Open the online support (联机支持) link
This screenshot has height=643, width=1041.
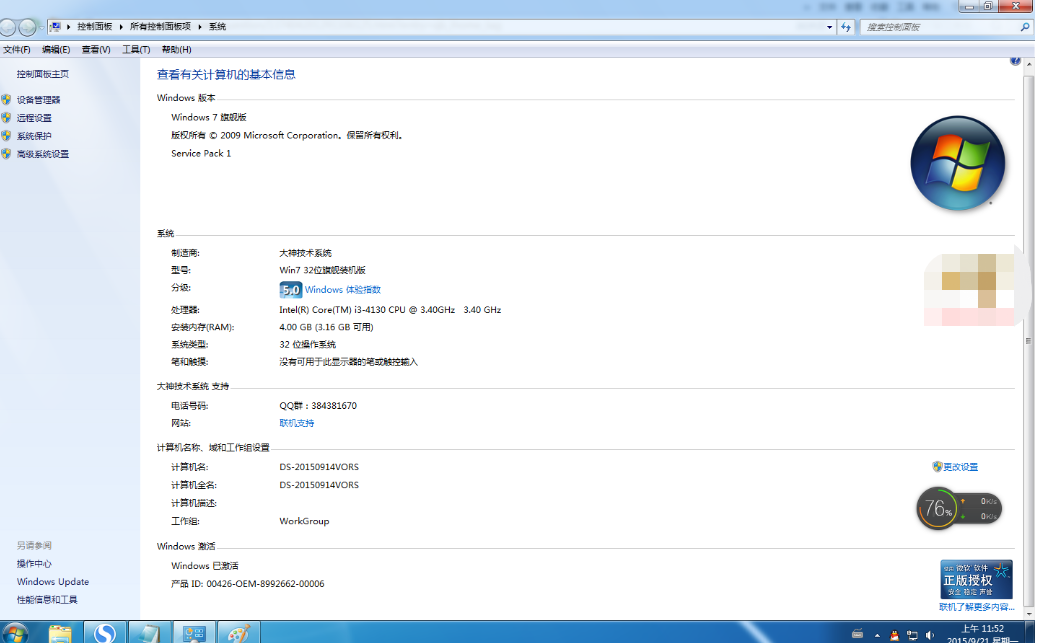click(297, 423)
